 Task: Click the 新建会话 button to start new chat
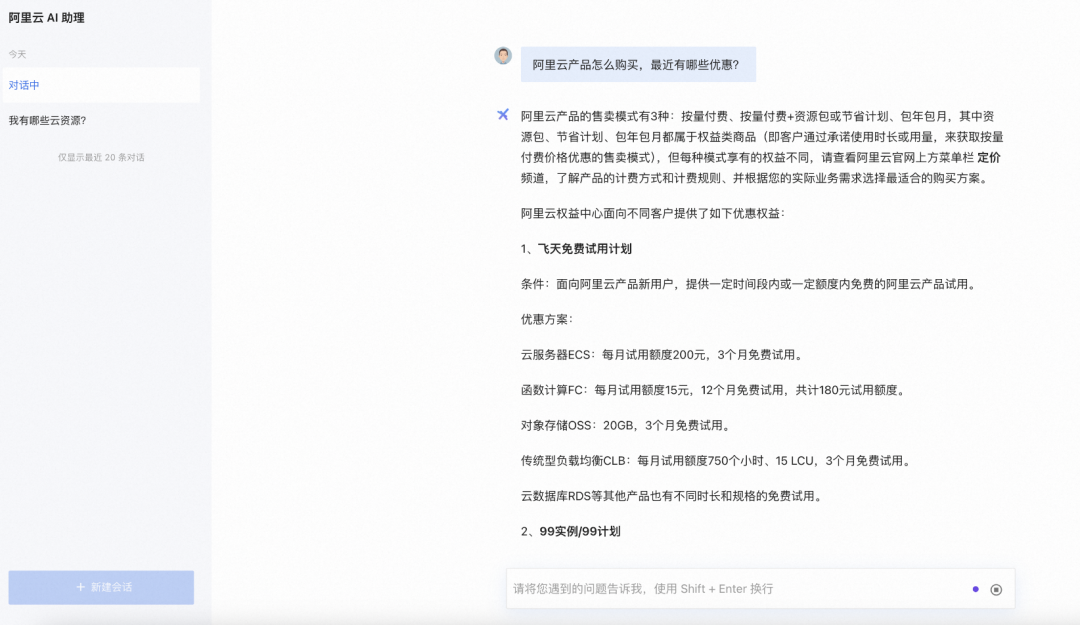point(100,587)
